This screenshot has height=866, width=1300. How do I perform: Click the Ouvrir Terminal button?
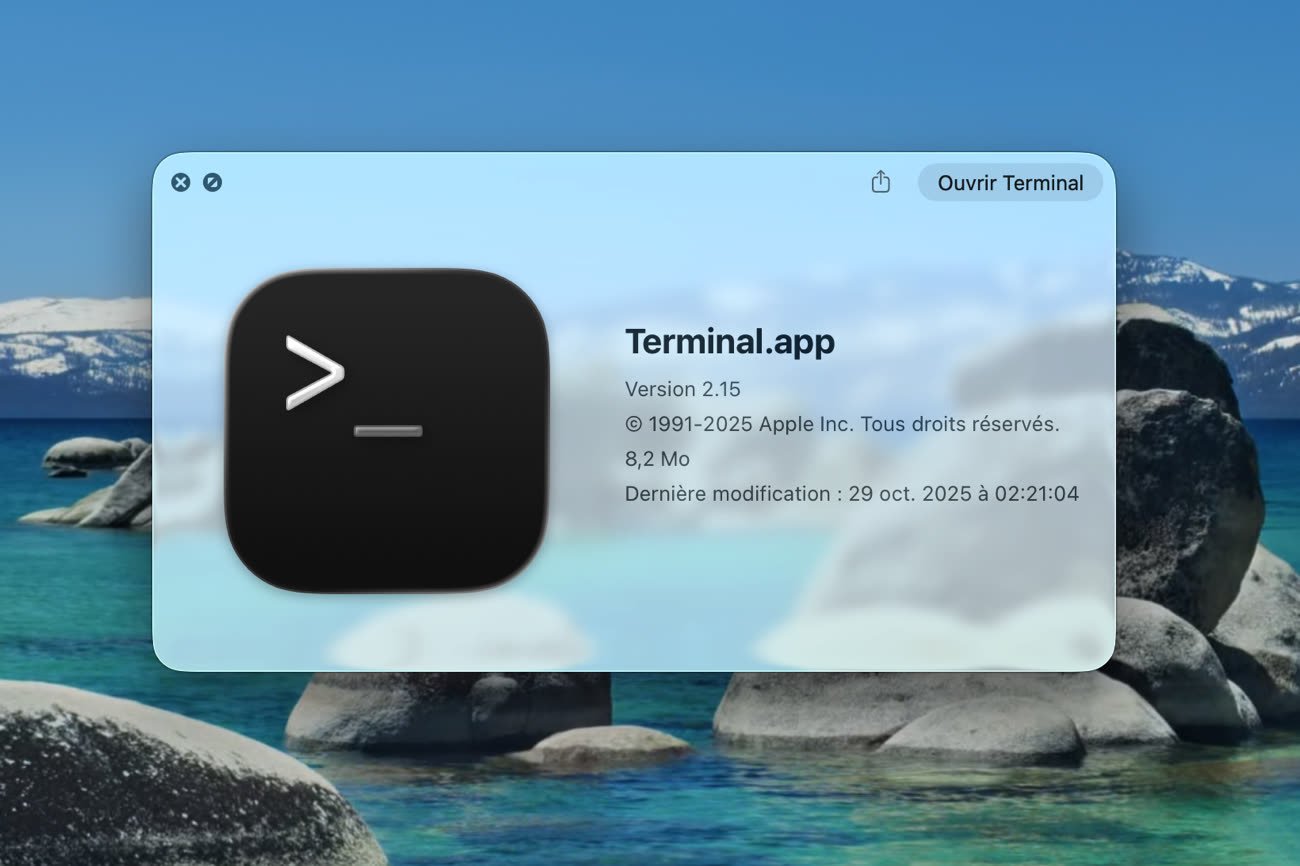(1010, 183)
